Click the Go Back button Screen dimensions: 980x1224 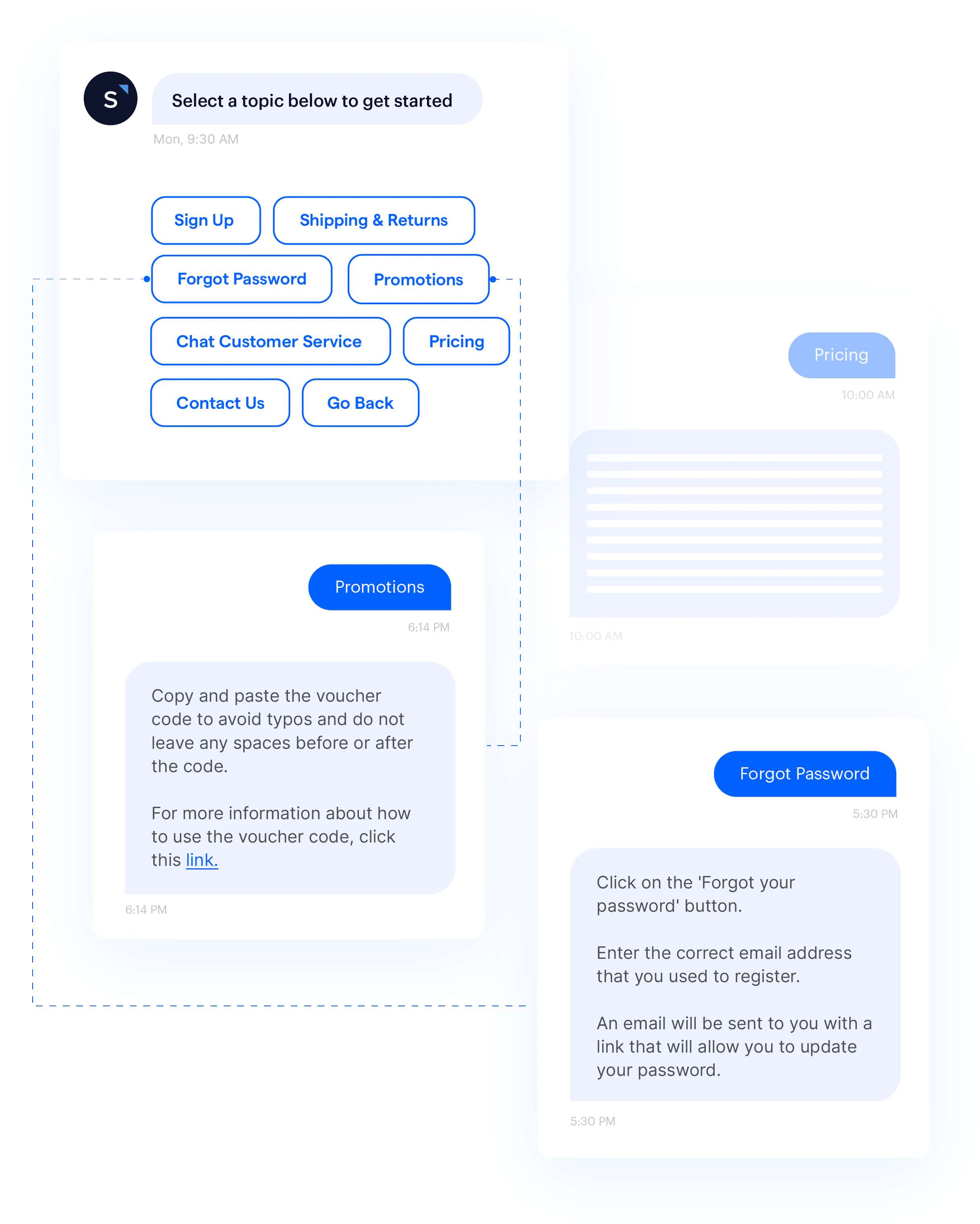359,403
